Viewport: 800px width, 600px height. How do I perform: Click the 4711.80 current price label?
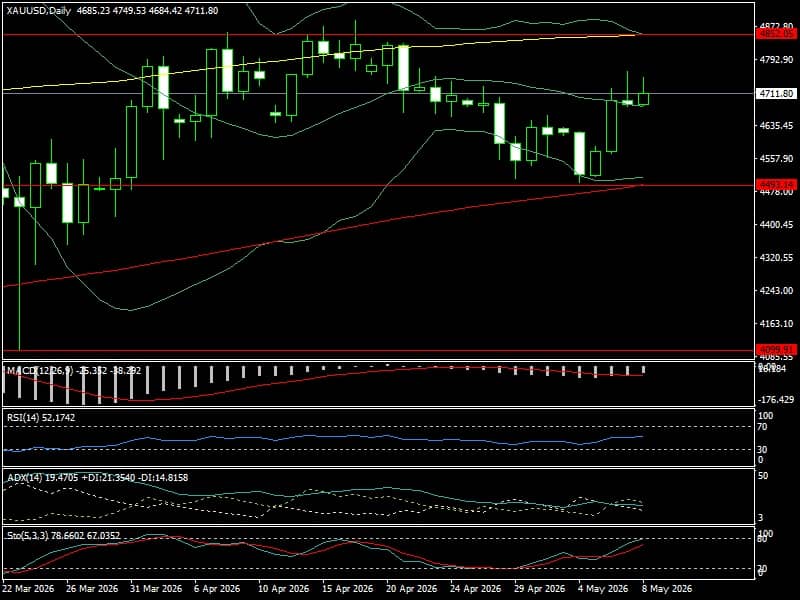pyautogui.click(x=776, y=93)
